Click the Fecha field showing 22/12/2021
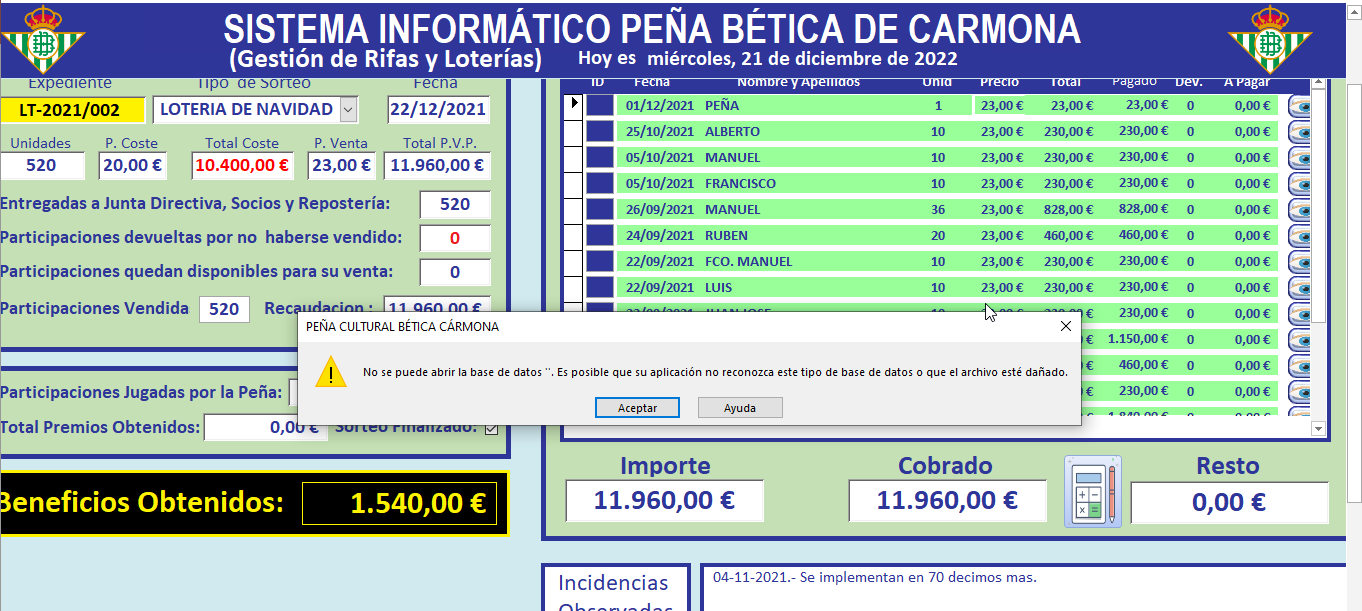Viewport: 1362px width, 611px height. pyautogui.click(x=438, y=108)
